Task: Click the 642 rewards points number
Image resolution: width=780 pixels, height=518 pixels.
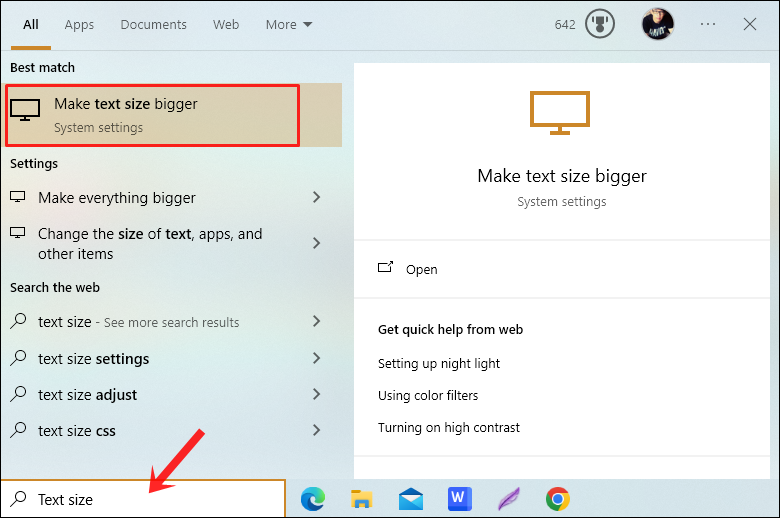Action: [565, 24]
